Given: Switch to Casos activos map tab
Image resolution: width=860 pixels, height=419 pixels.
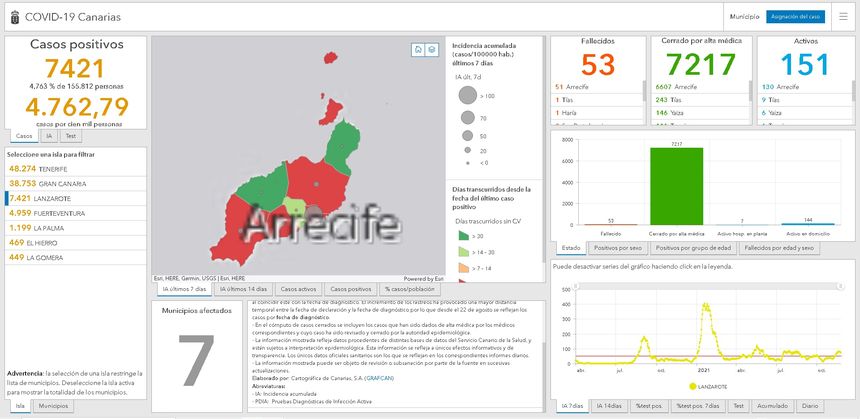Looking at the screenshot, I should point(301,289).
